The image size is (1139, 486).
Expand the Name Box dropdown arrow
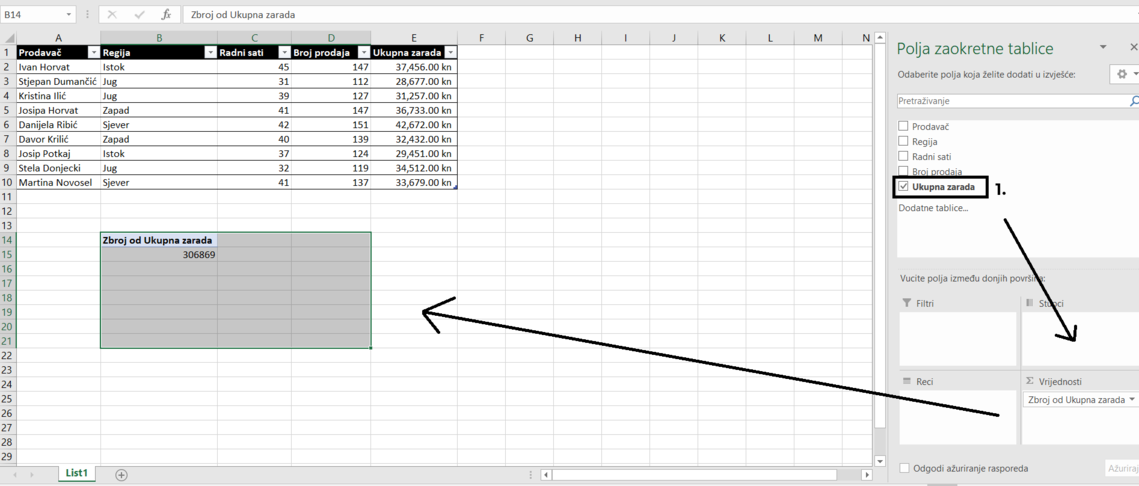[x=69, y=15]
